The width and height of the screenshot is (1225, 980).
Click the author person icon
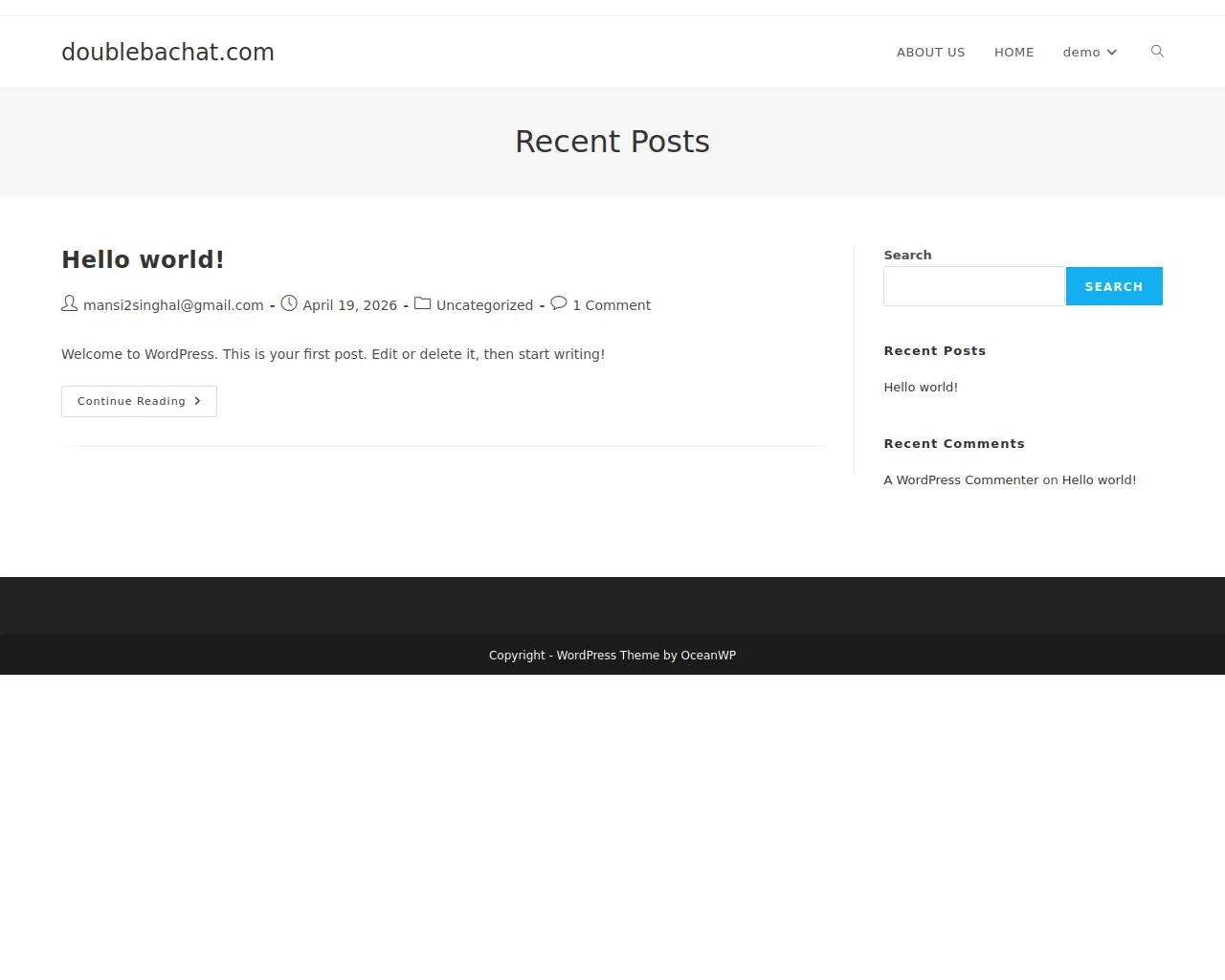tap(70, 303)
